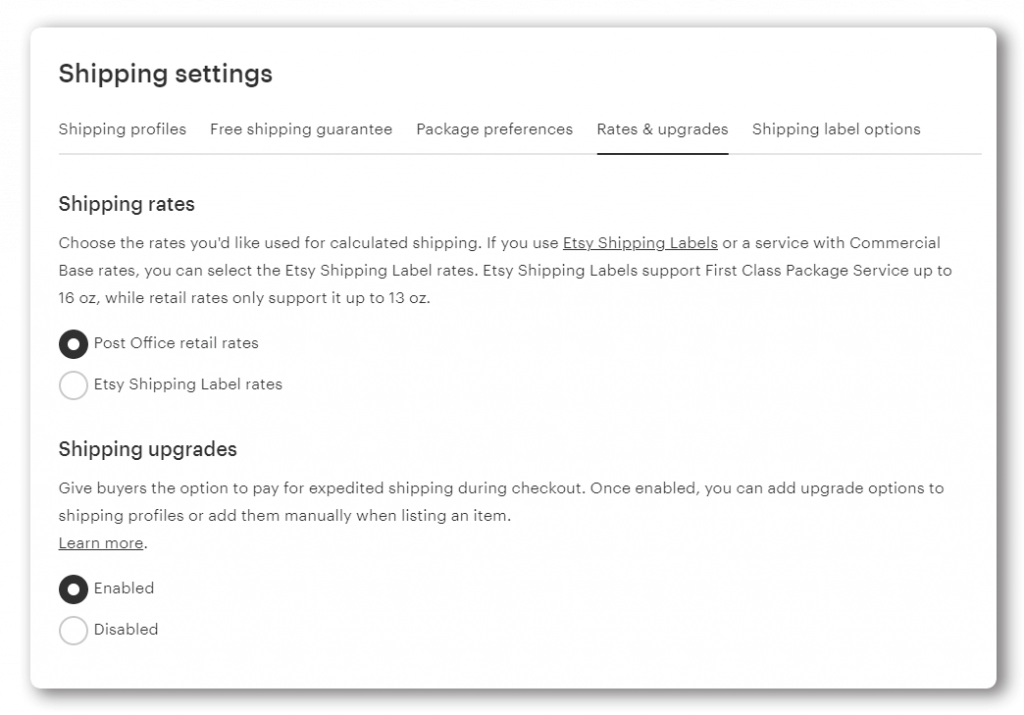1024x715 pixels.
Task: Click the Etsy Shipping Label rates label text
Action: tap(187, 385)
